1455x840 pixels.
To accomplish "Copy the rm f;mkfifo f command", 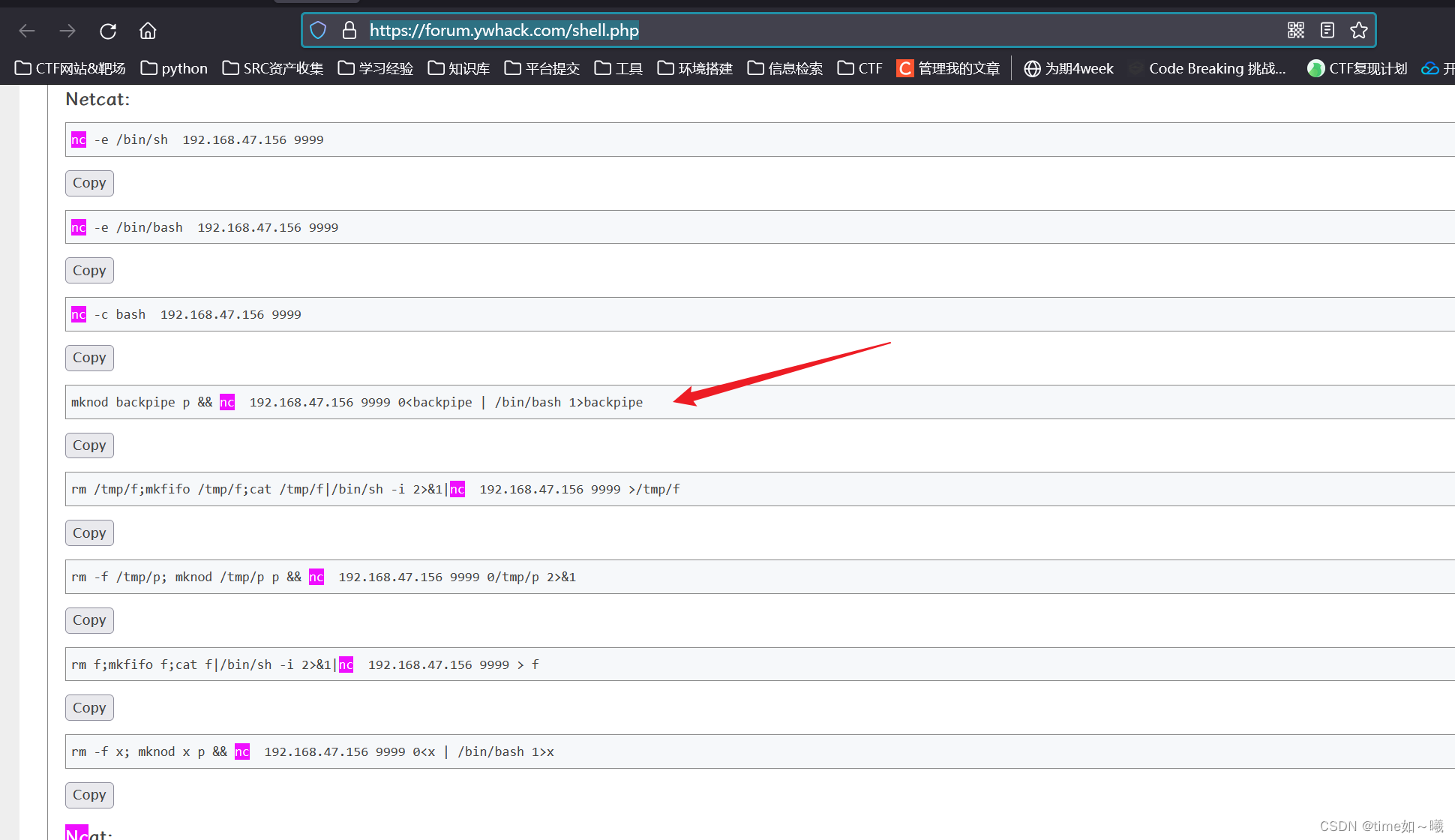I will click(89, 708).
